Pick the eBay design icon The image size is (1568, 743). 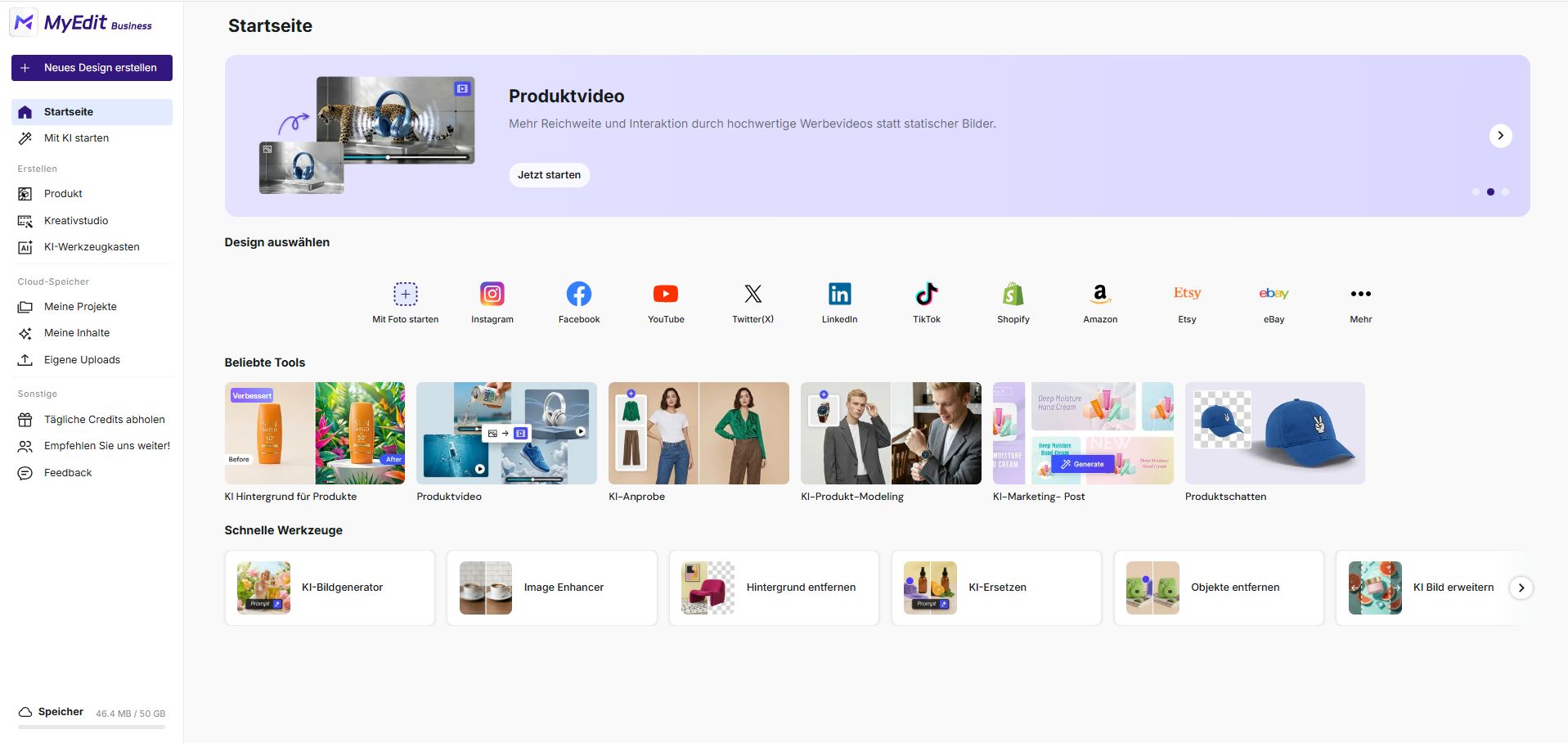tap(1274, 294)
